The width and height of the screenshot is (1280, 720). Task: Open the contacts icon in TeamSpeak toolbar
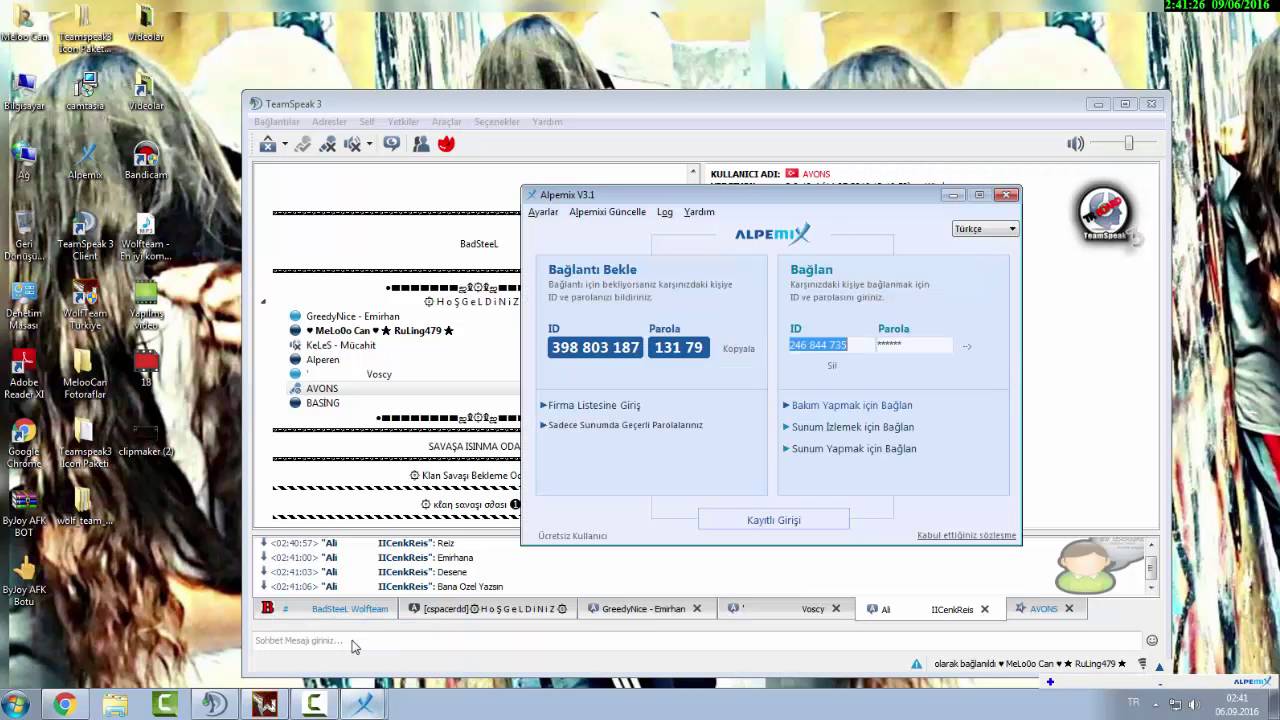coord(421,144)
